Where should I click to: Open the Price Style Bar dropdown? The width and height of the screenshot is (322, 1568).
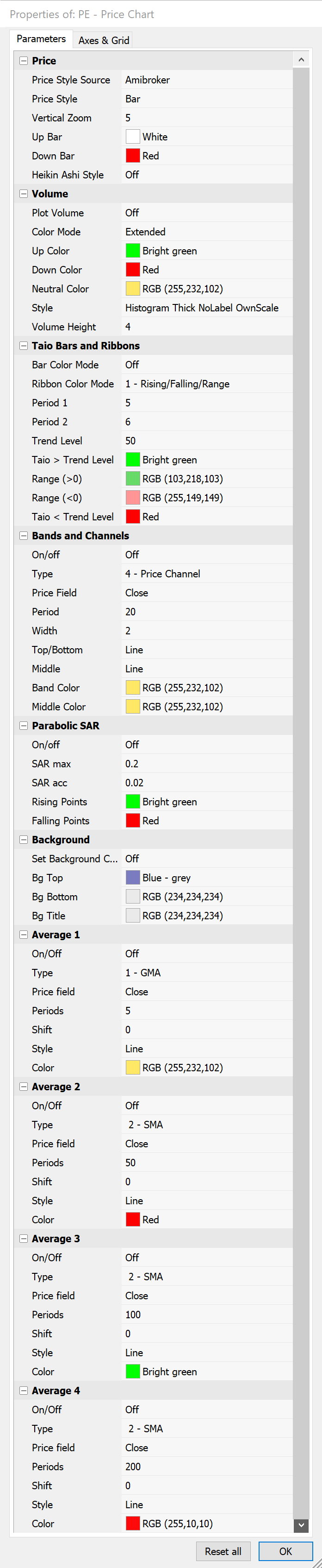point(206,99)
